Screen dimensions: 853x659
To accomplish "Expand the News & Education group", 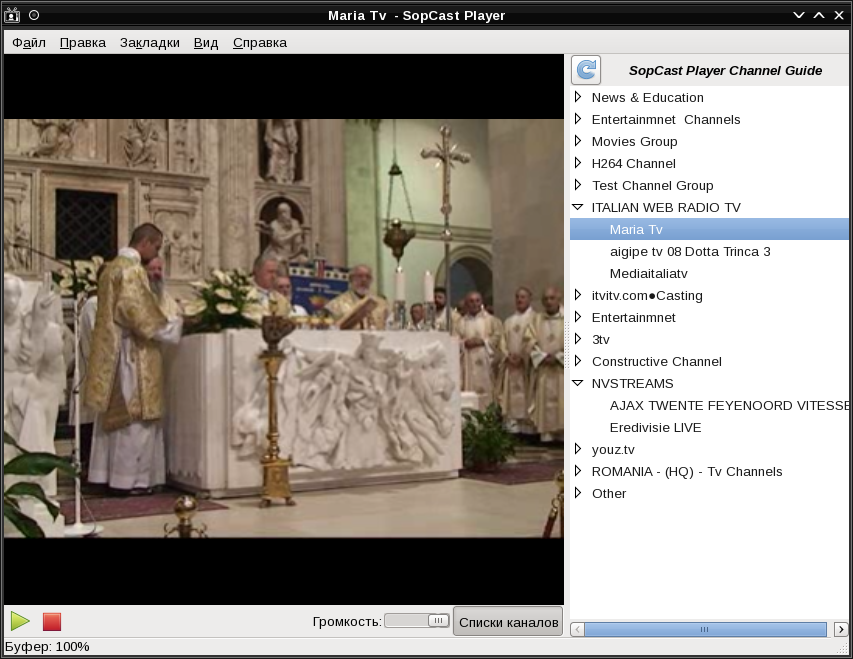I will click(578, 97).
